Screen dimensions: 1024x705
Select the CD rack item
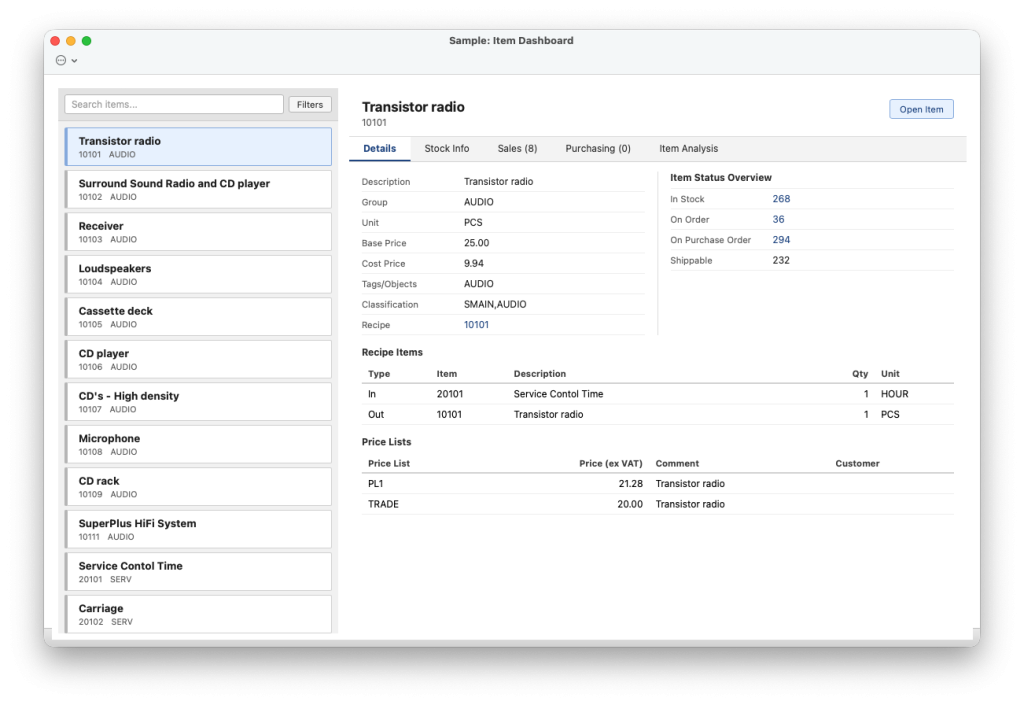tap(199, 486)
